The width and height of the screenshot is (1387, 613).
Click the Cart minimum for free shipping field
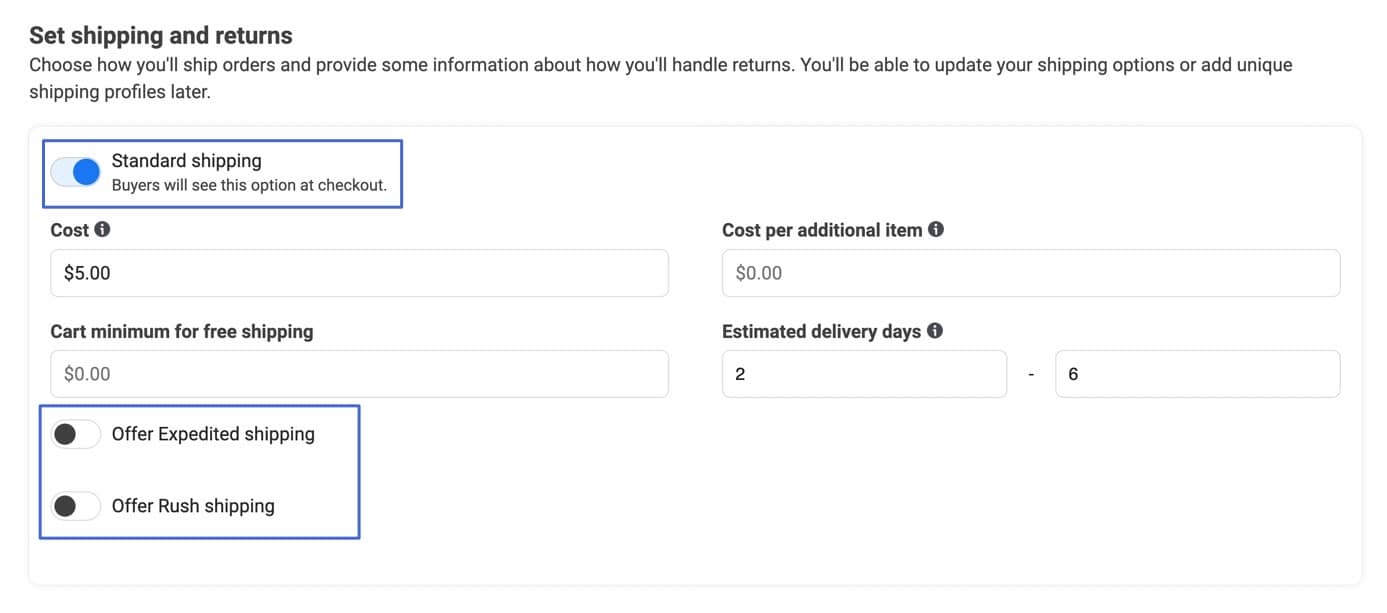[x=360, y=373]
